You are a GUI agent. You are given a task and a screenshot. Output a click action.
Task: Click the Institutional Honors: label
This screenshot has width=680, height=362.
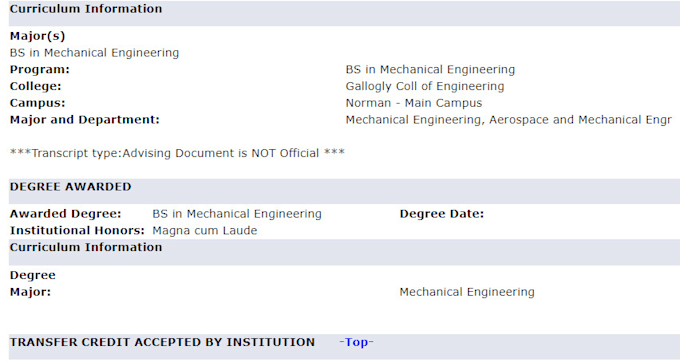click(x=77, y=231)
